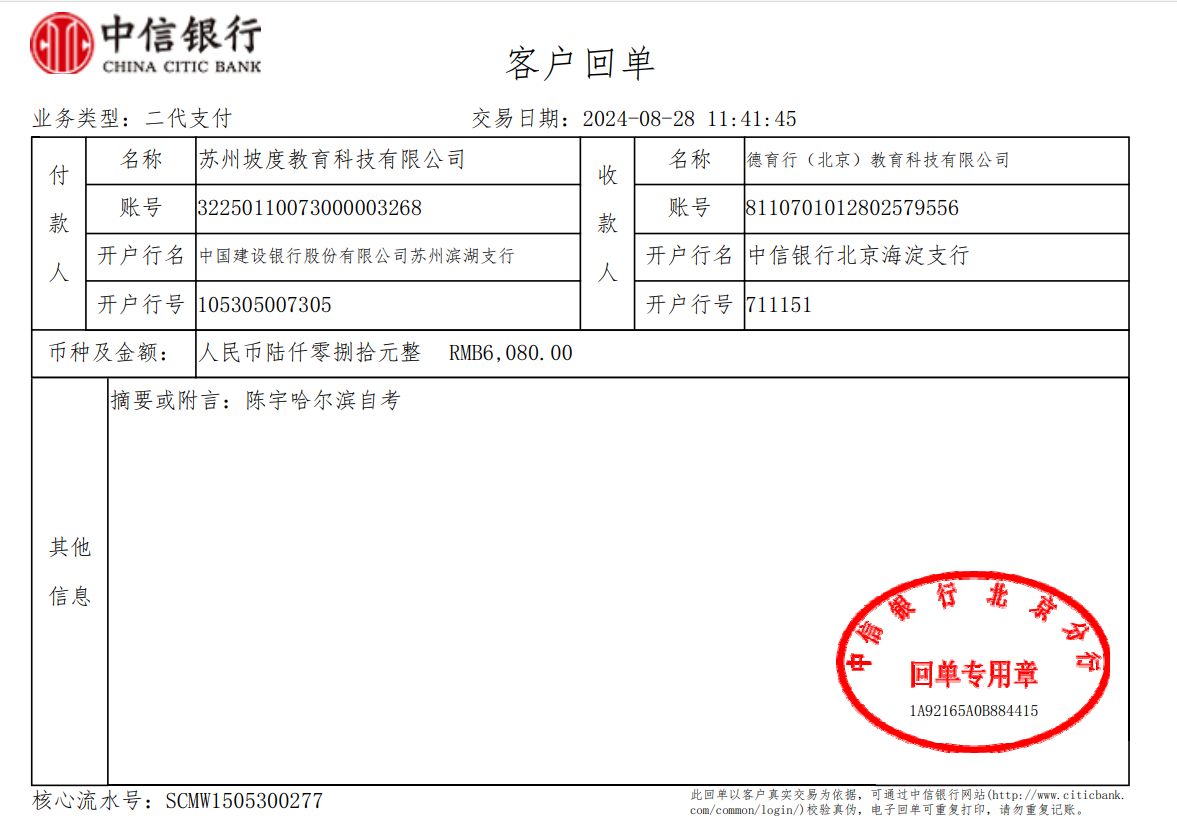Click the payee's 账号 label cell
The height and width of the screenshot is (837, 1177).
(x=690, y=208)
